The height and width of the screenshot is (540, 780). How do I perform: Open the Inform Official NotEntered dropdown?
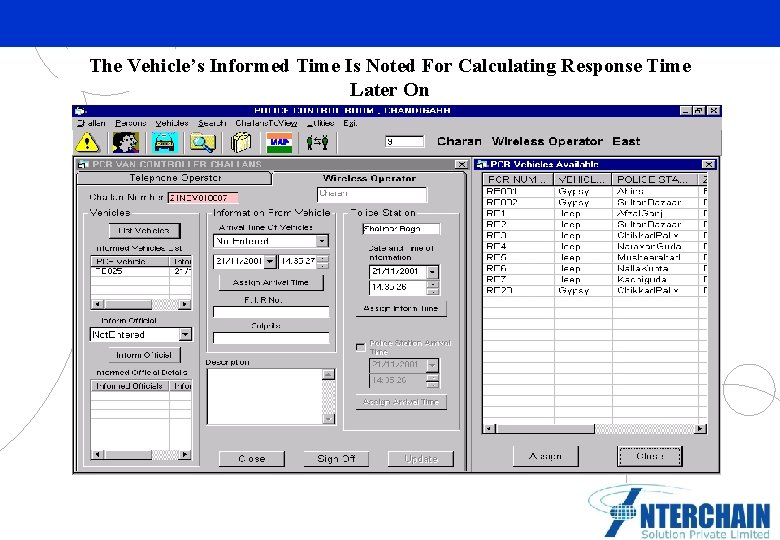185,335
